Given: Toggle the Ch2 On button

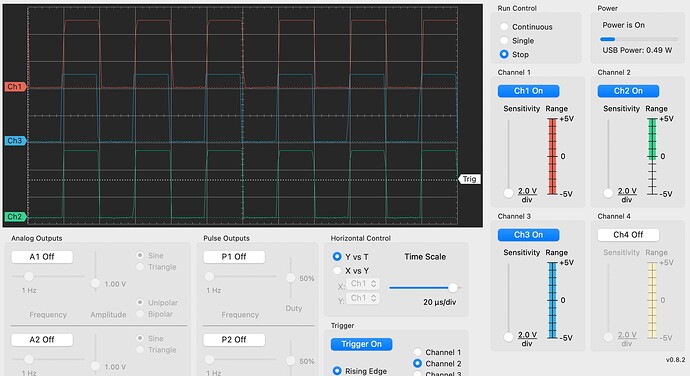Looking at the screenshot, I should pyautogui.click(x=628, y=91).
